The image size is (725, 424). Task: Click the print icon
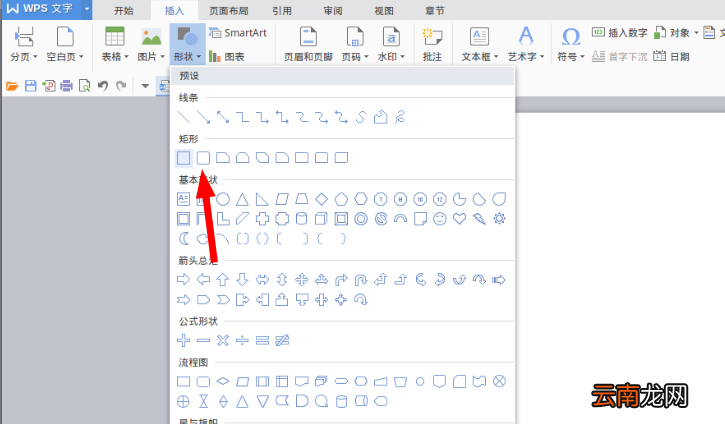(67, 86)
